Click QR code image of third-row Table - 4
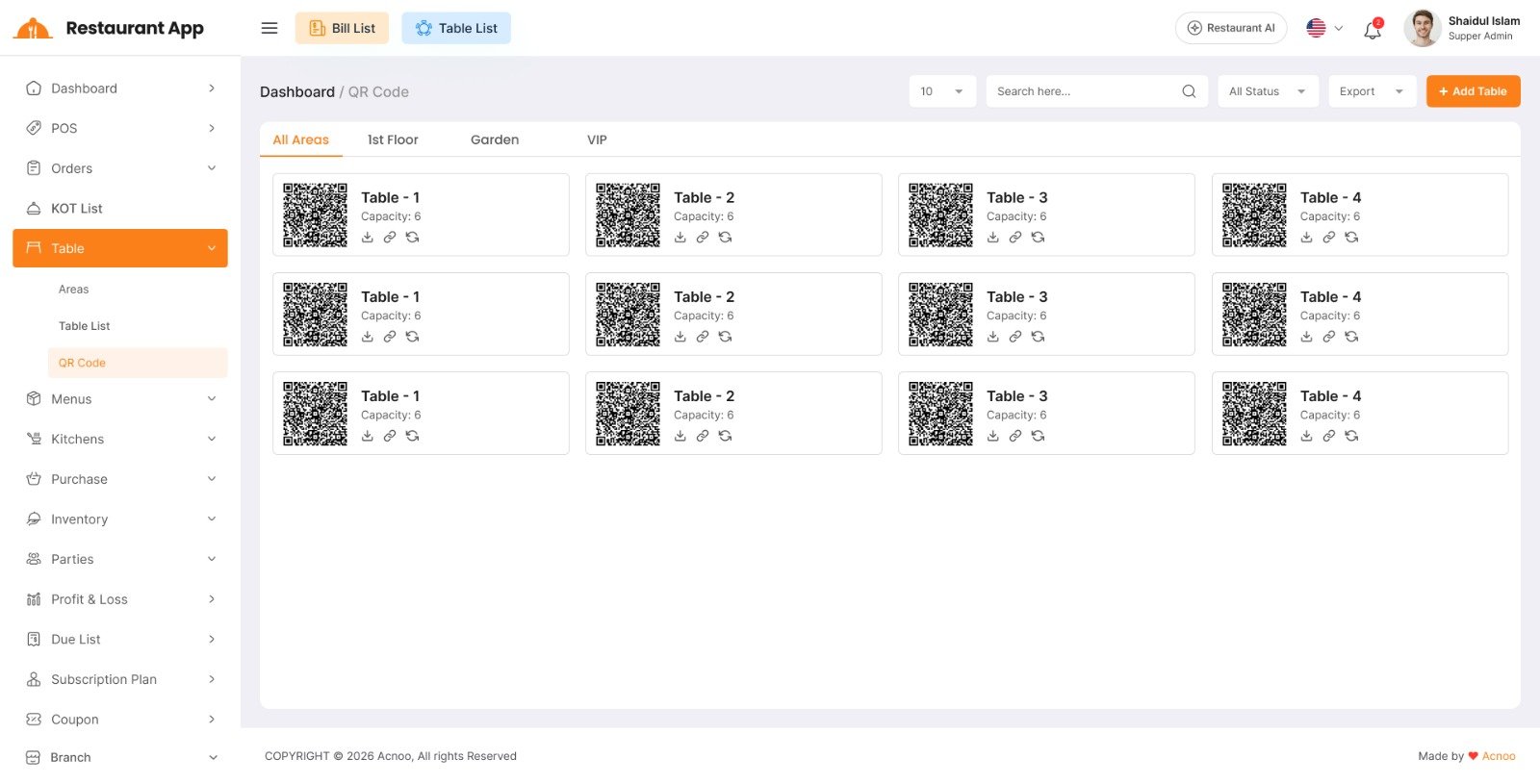1540x784 pixels. coord(1254,414)
